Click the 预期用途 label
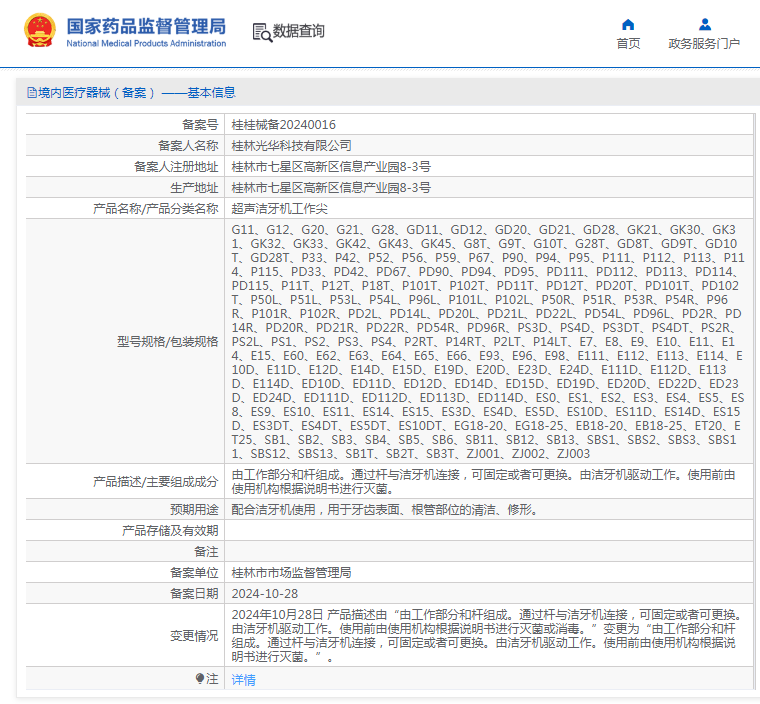This screenshot has width=760, height=704. [x=194, y=510]
